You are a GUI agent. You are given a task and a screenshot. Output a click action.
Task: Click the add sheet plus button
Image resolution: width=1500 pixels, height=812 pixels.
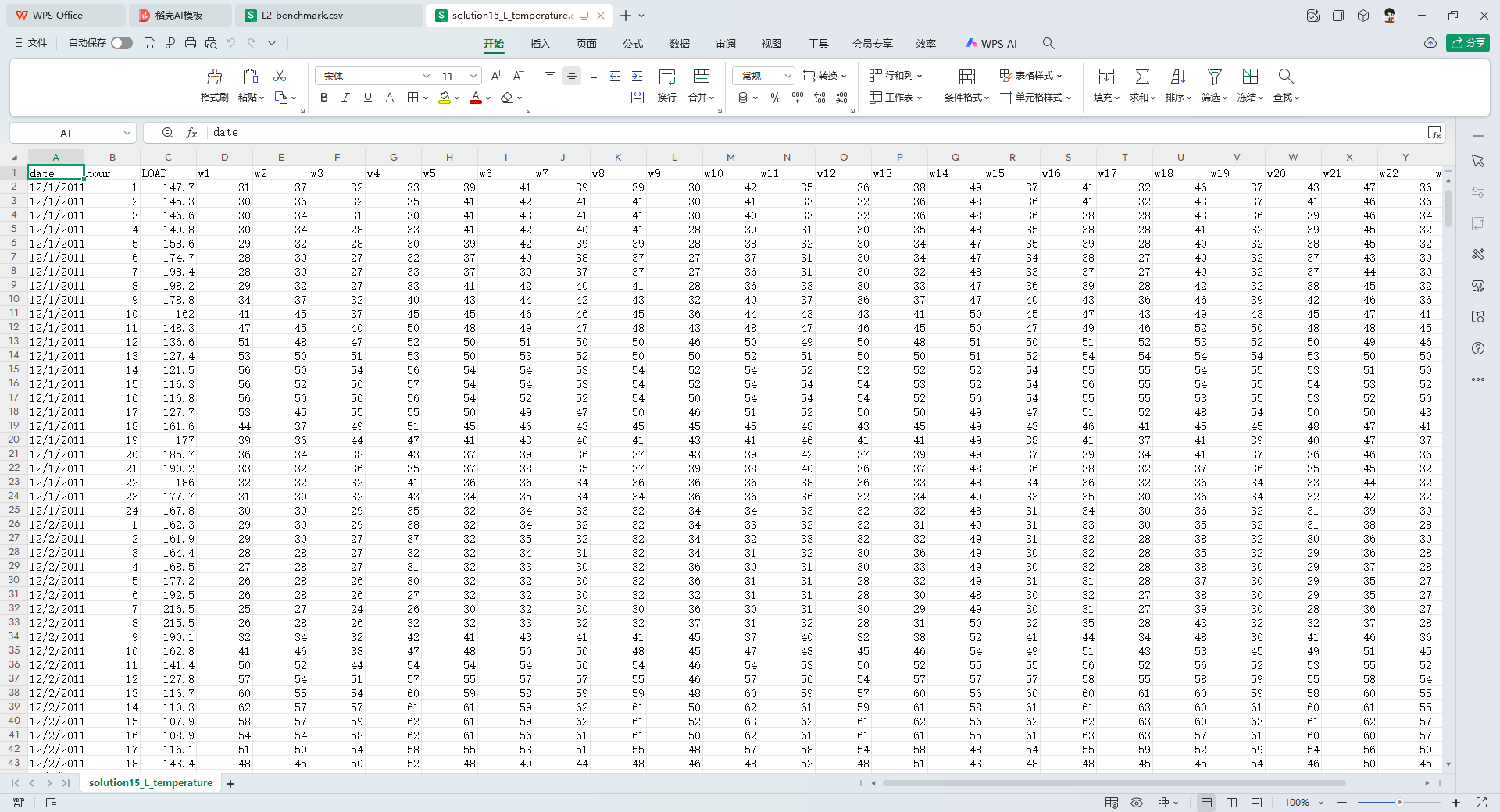pos(230,783)
